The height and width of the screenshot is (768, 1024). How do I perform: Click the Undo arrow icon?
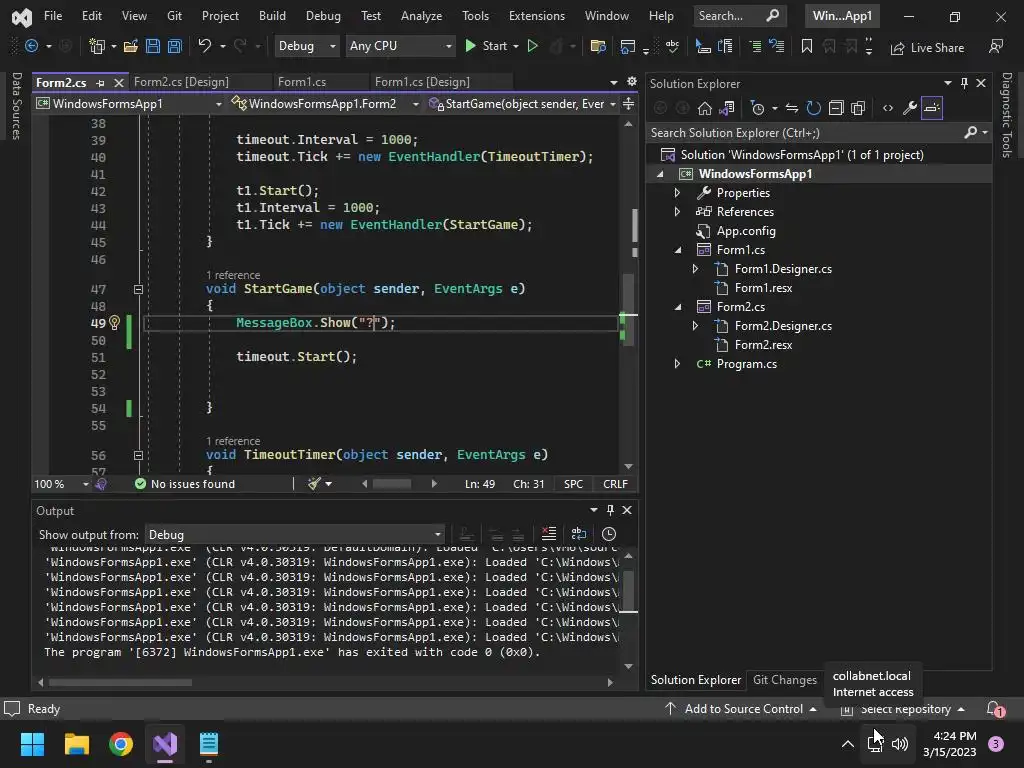tap(204, 46)
